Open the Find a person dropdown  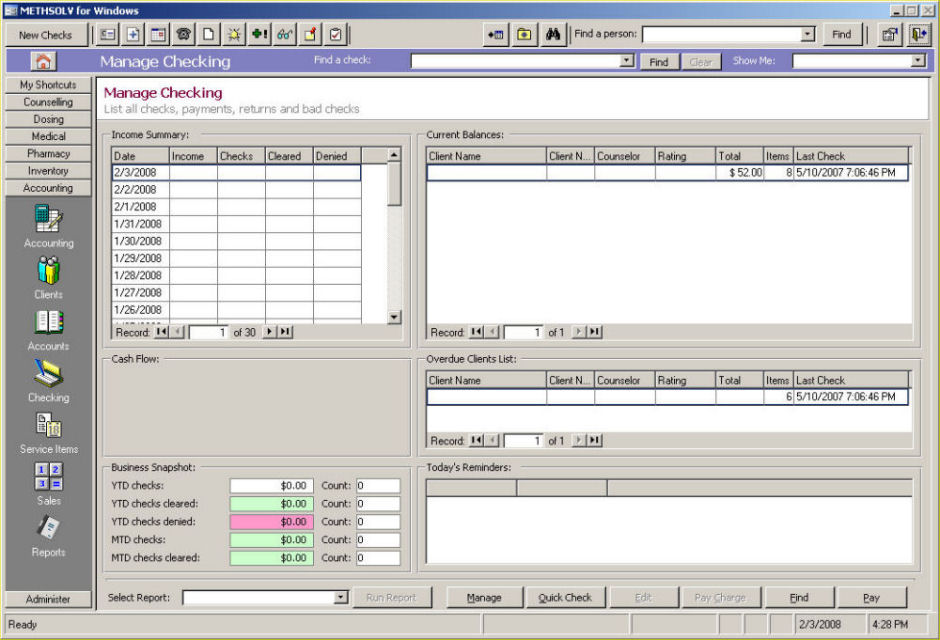point(808,34)
